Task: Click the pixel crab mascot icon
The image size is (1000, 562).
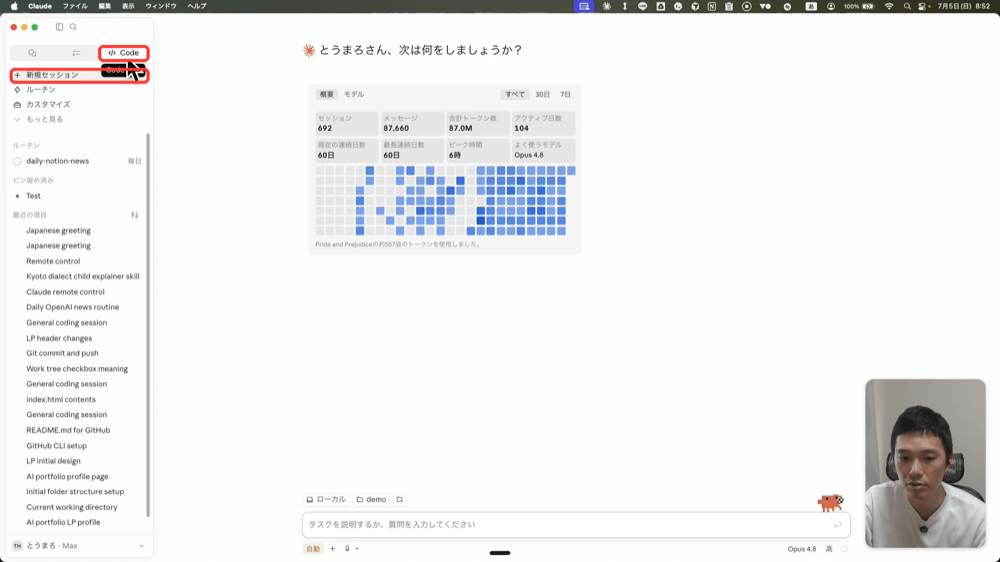Action: (831, 503)
